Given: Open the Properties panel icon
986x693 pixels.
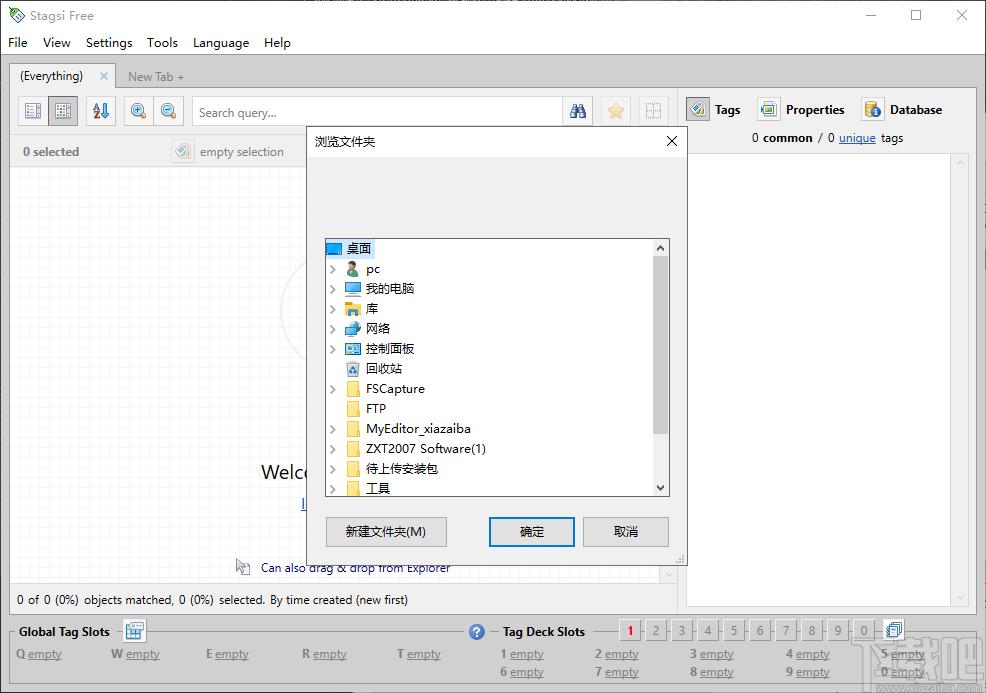Looking at the screenshot, I should 768,109.
